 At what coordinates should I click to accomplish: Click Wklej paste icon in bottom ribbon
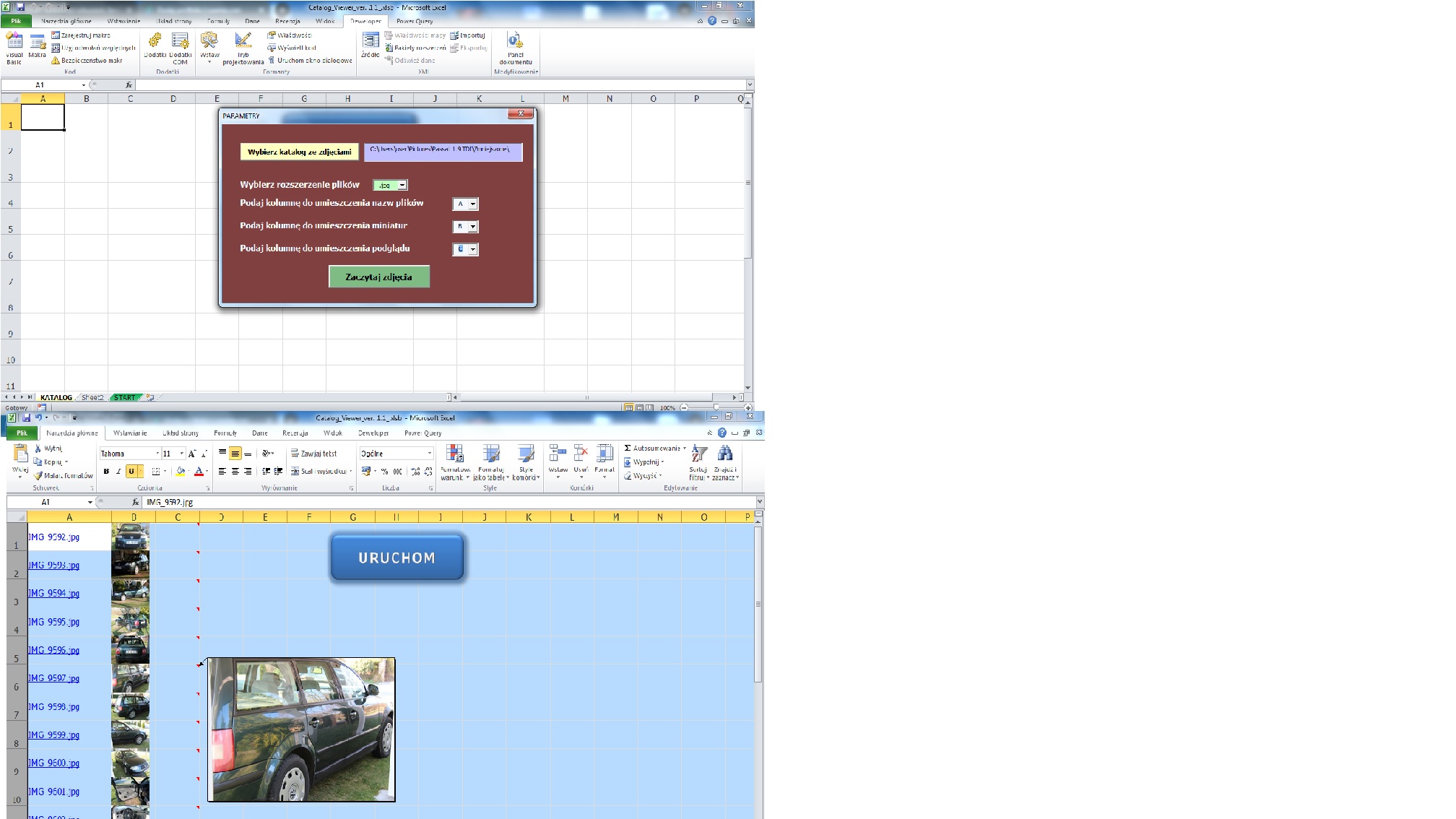(x=20, y=454)
